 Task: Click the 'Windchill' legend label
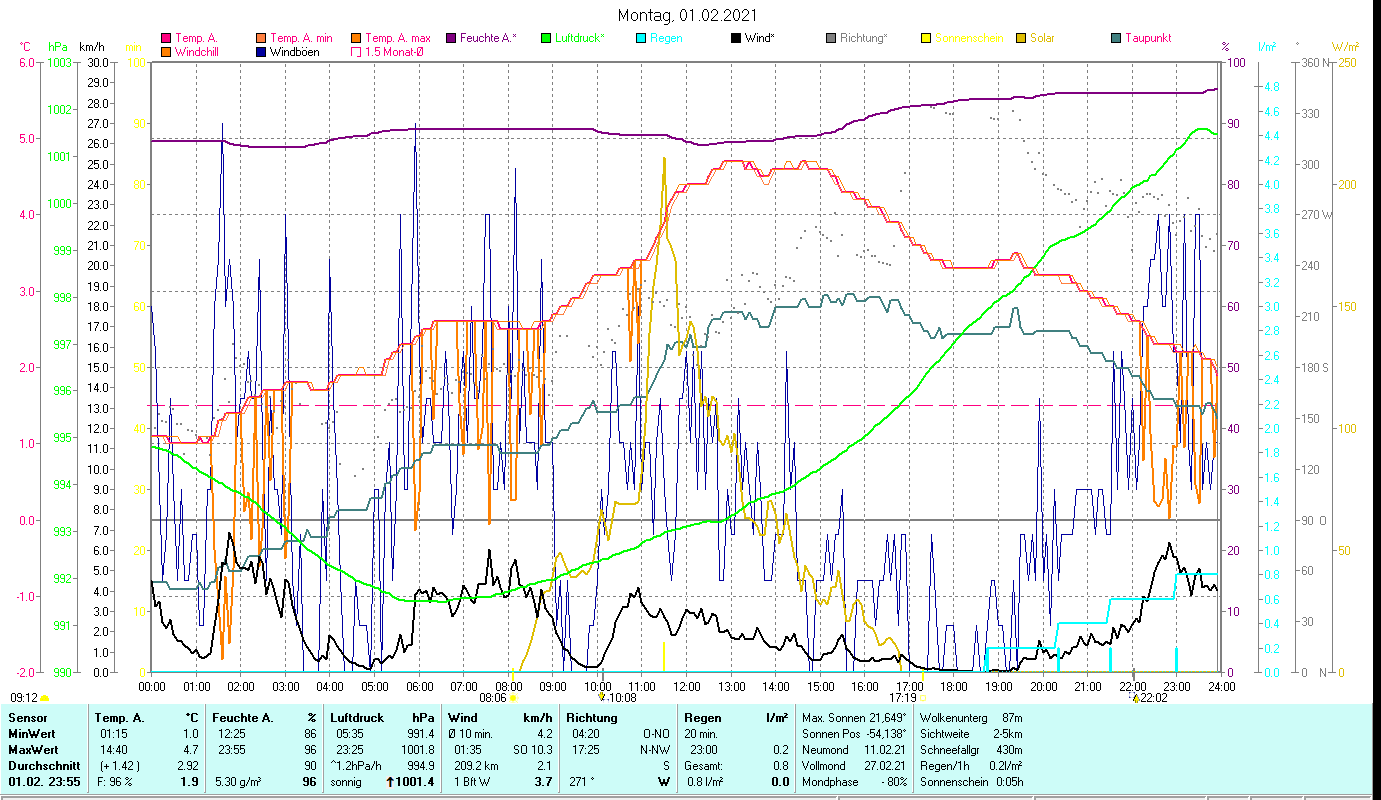[197, 51]
